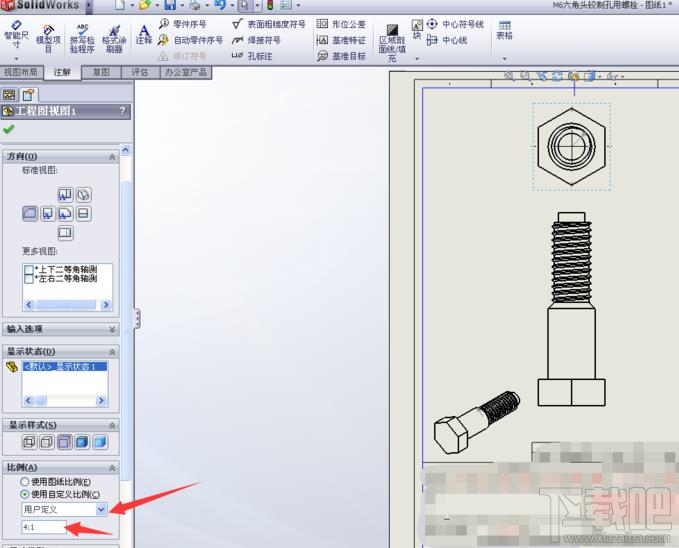Open the FeatureManager design tree tab
679x548 pixels.
pos(9,94)
